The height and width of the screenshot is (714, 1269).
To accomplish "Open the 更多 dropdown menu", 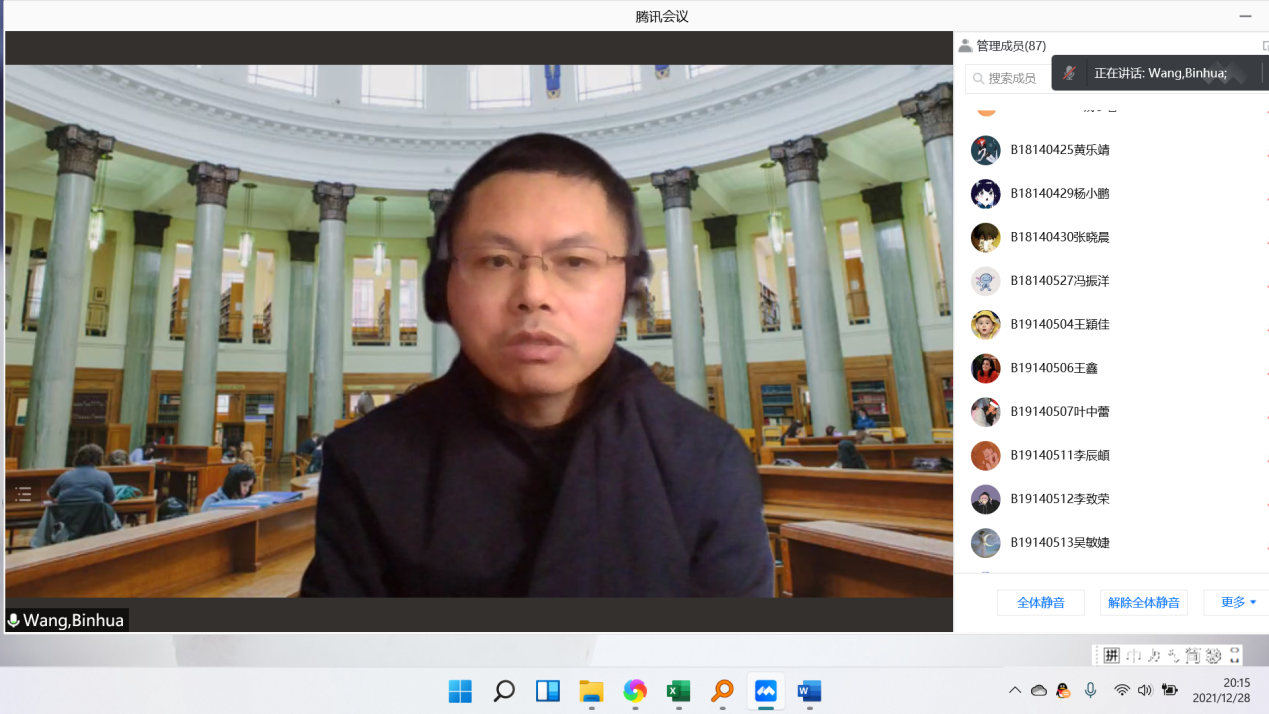I will (x=1237, y=602).
